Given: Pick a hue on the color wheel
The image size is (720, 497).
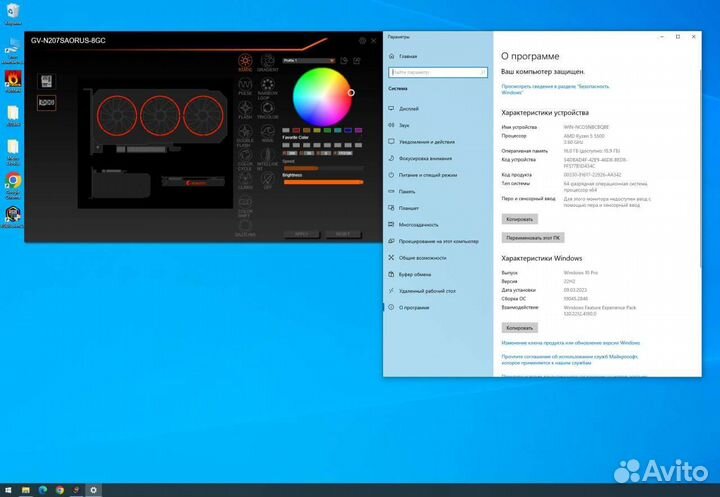Looking at the screenshot, I should tap(322, 97).
